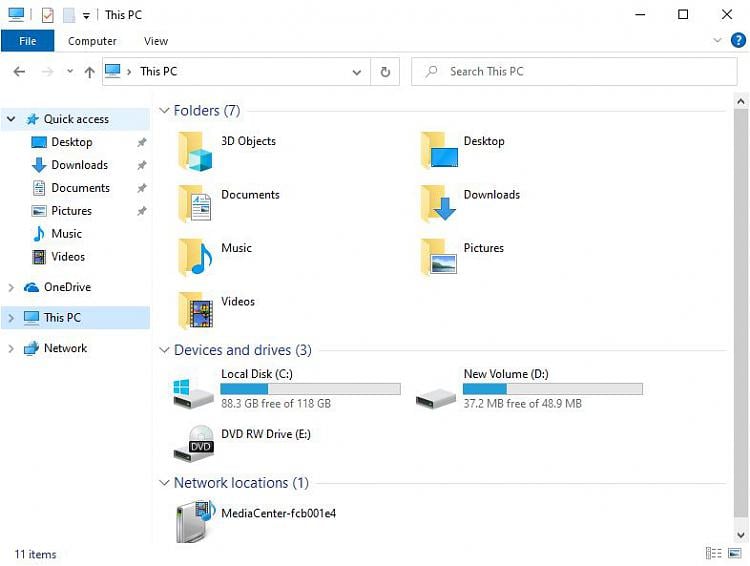Click the '11 items' status bar text

click(35, 555)
